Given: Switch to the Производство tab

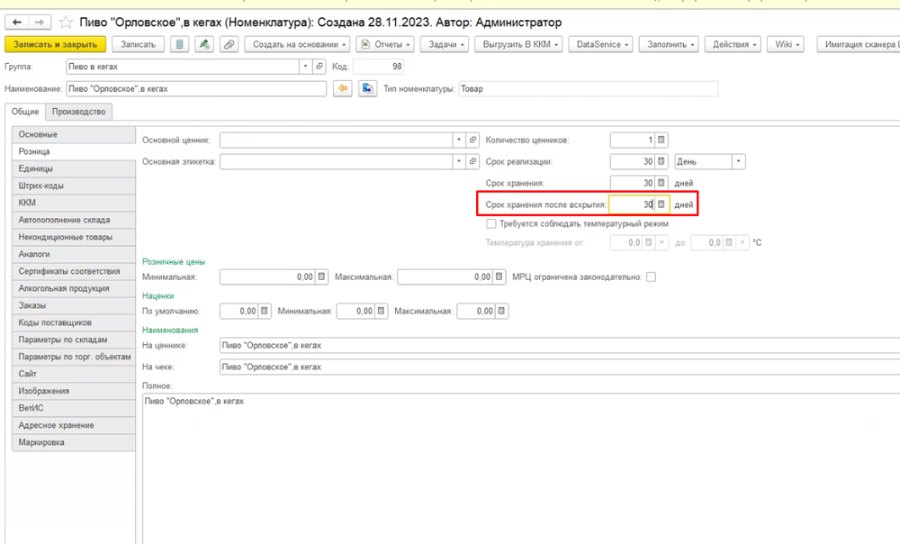Looking at the screenshot, I should [x=79, y=111].
